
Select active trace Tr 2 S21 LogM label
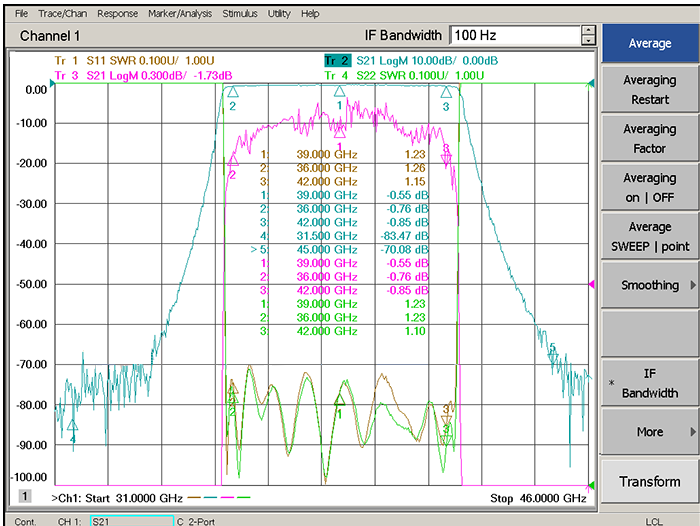click(x=411, y=60)
